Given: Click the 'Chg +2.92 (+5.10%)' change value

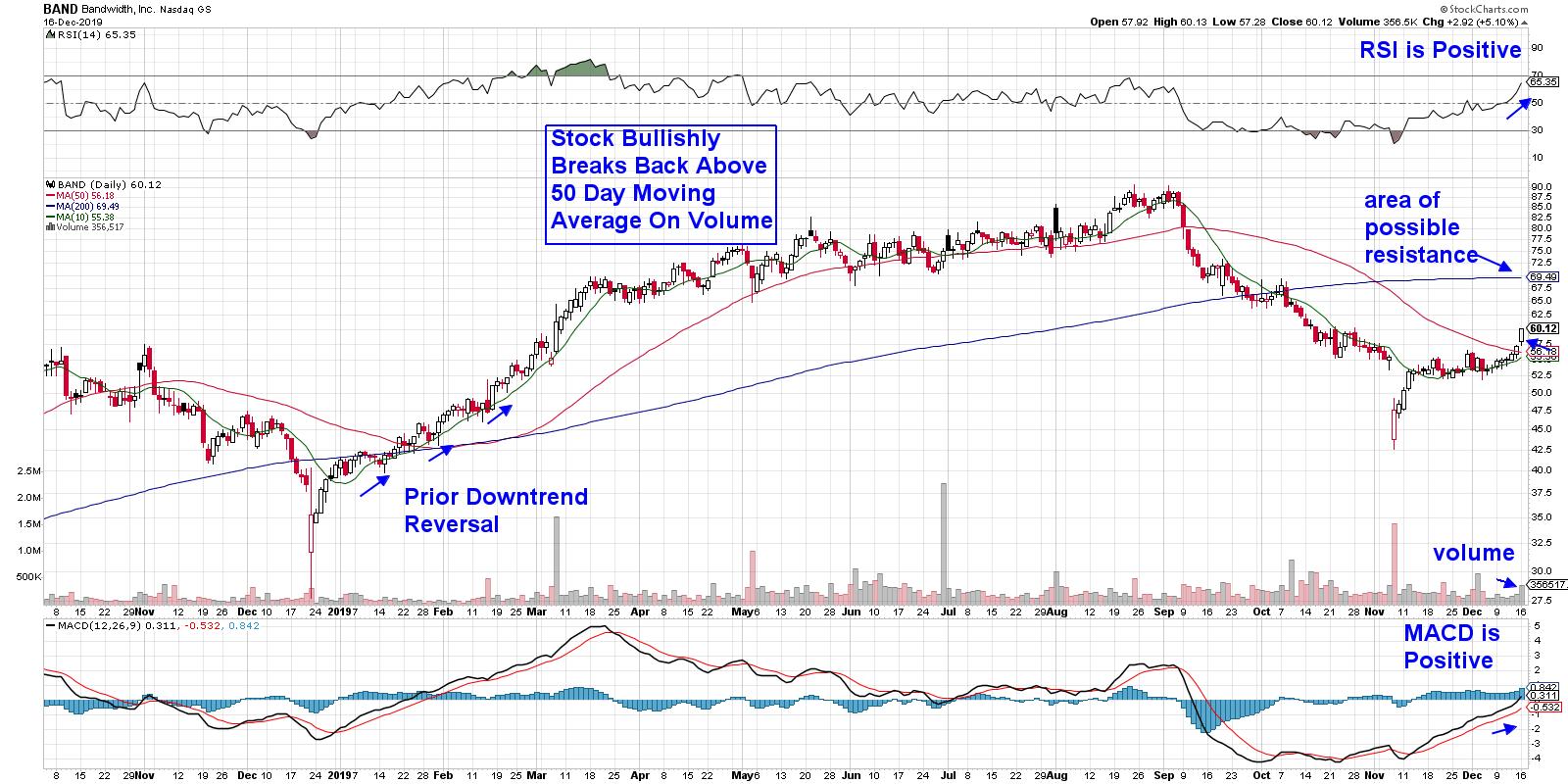Looking at the screenshot, I should click(x=1473, y=20).
